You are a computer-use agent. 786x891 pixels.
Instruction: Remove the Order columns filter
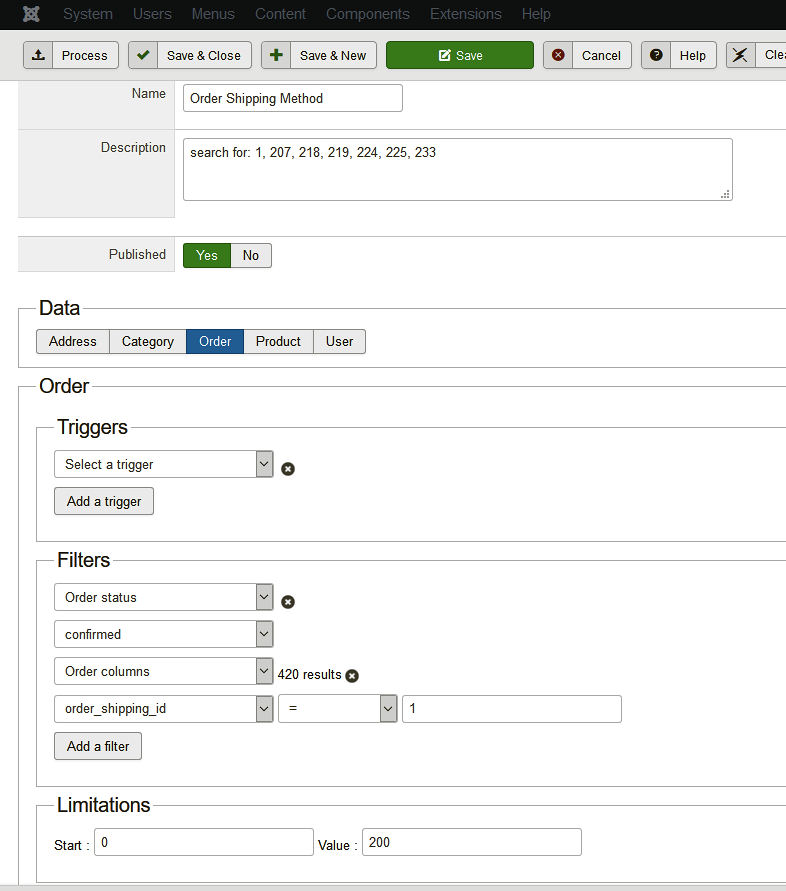352,675
